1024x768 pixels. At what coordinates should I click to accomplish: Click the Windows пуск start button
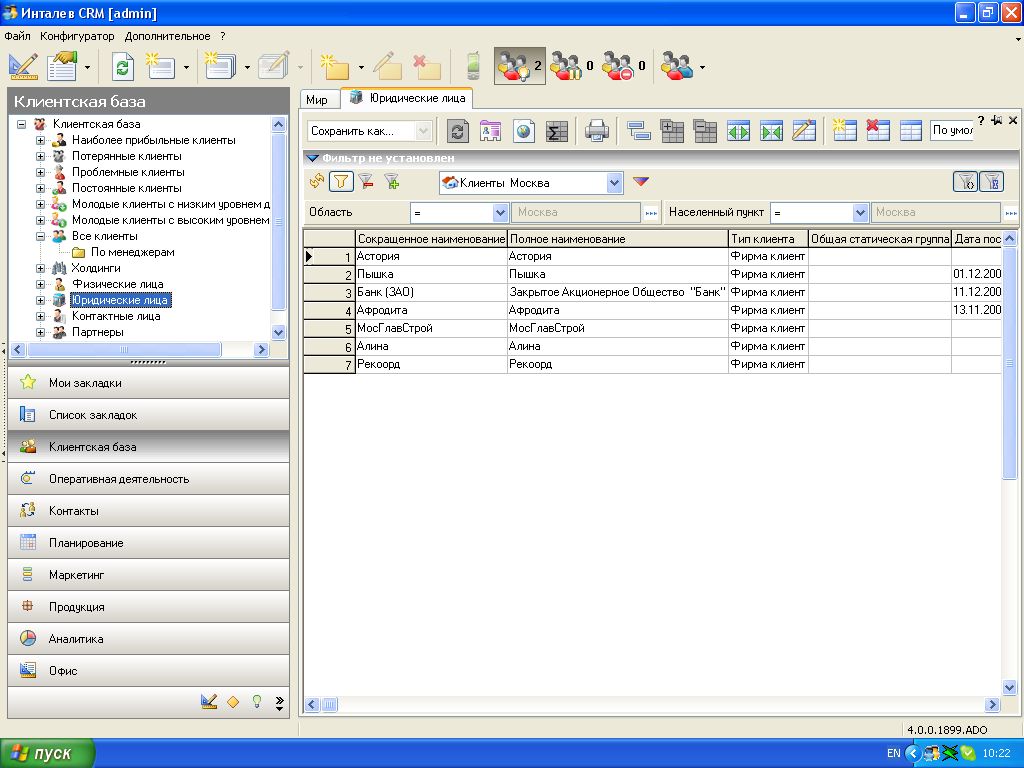coord(47,753)
